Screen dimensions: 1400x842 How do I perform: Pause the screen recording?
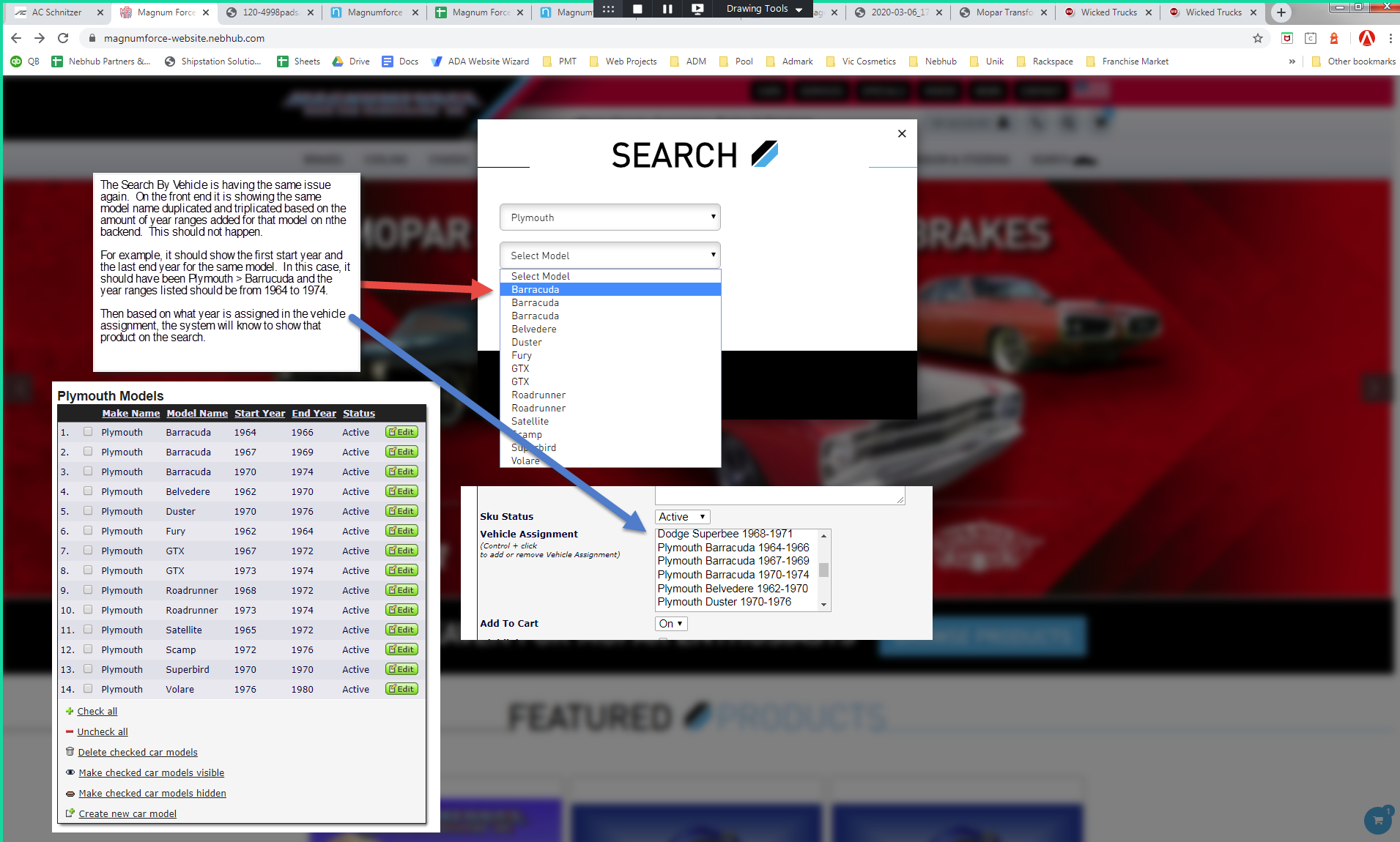pos(667,9)
